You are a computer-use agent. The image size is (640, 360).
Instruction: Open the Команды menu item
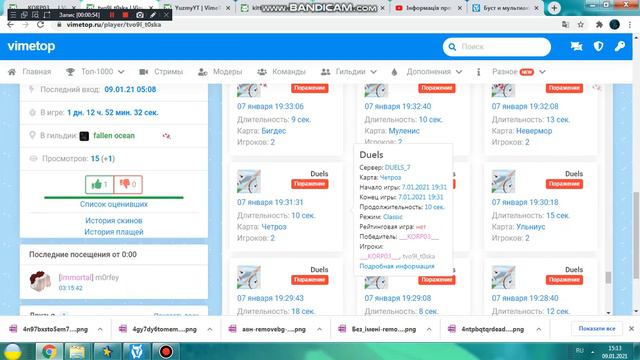tap(282, 72)
